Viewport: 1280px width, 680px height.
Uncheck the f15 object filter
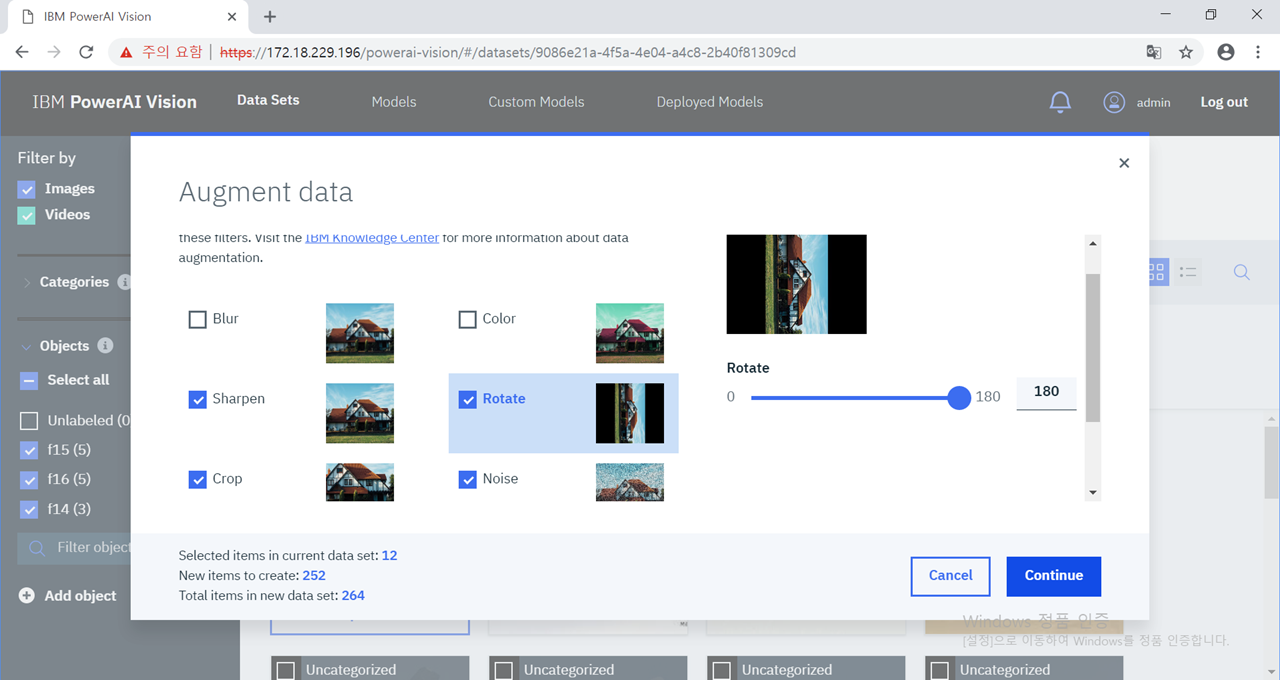coord(29,449)
